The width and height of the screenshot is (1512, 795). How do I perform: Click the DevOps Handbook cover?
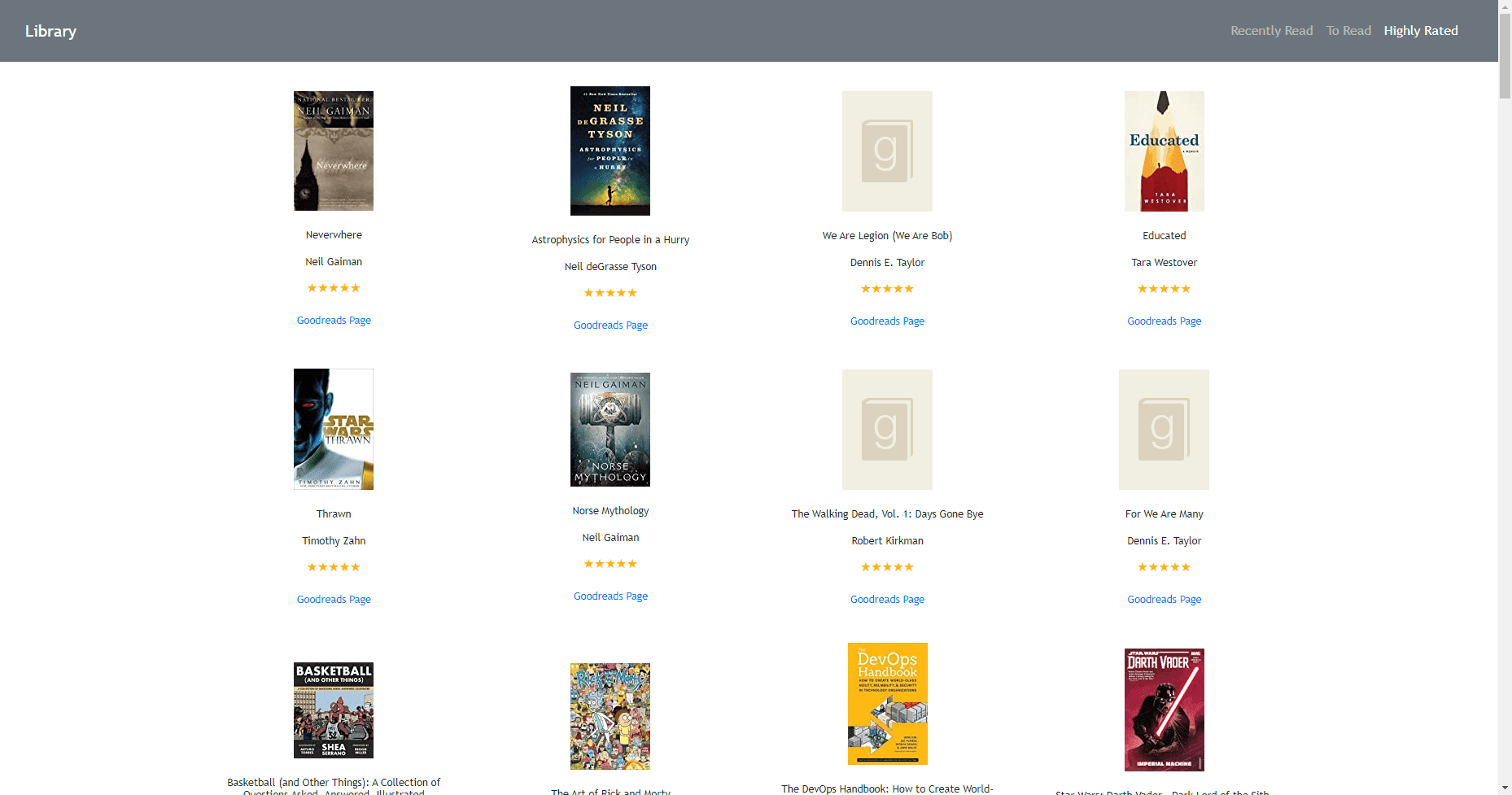888,704
